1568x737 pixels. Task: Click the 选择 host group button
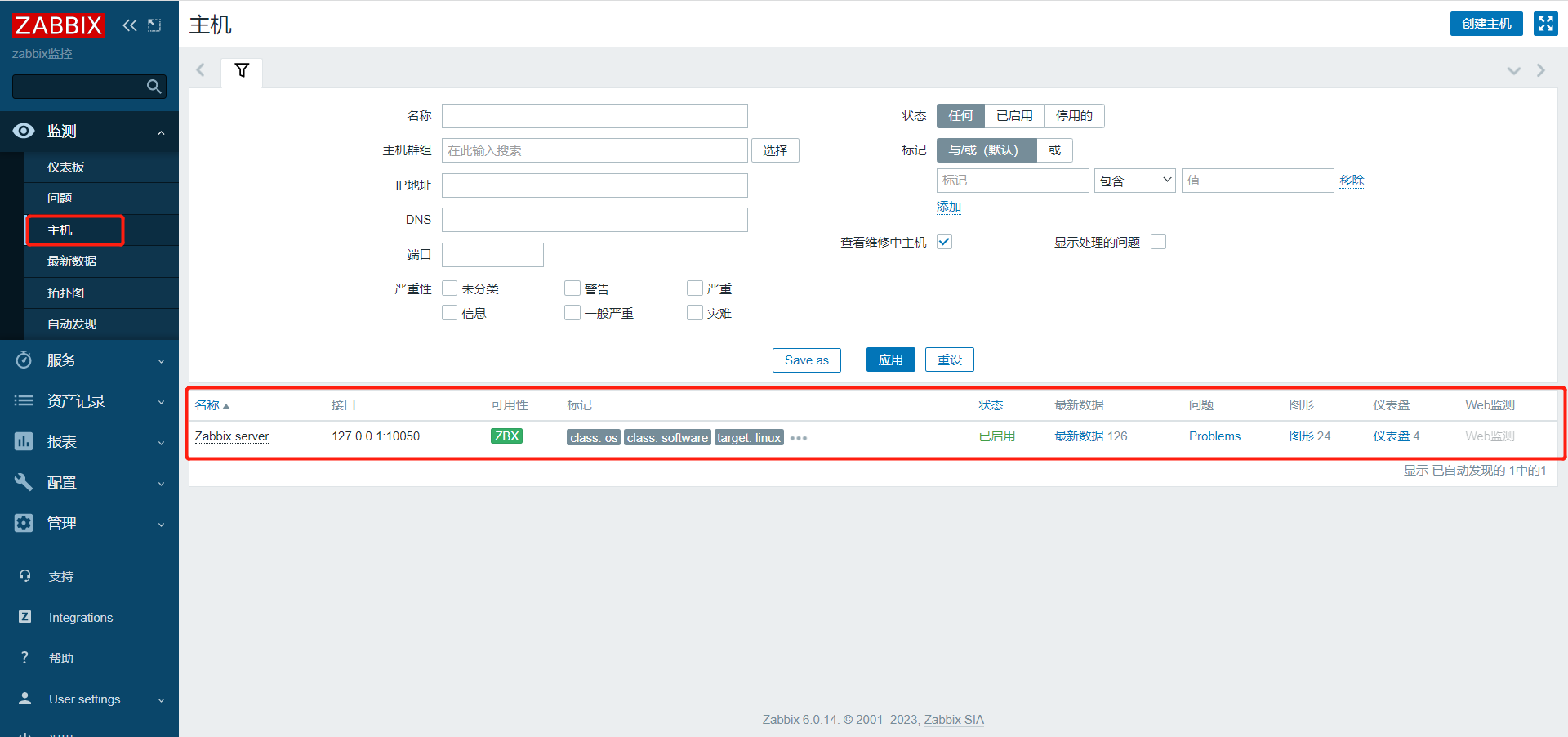coord(775,150)
